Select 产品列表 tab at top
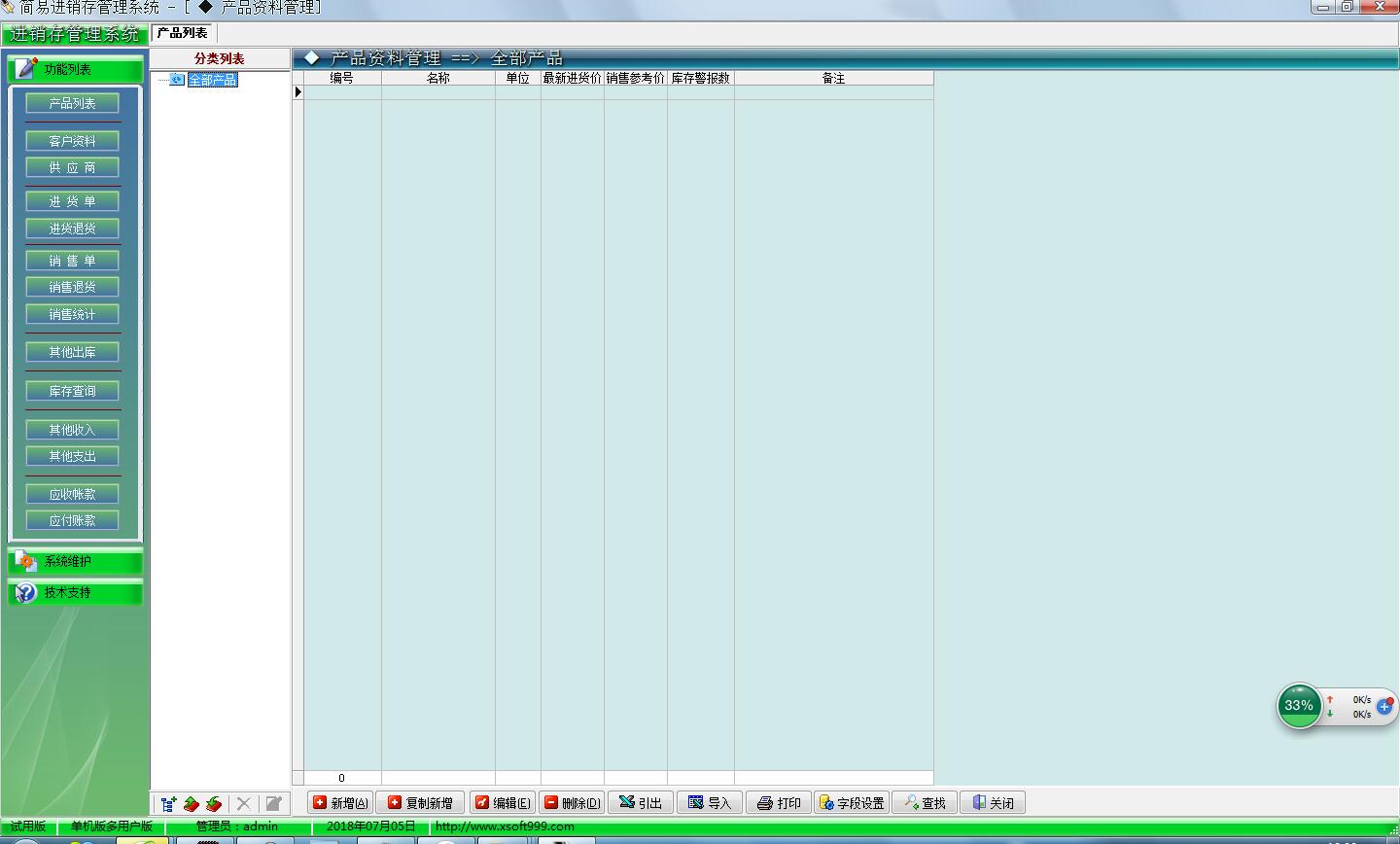1400x844 pixels. coord(183,33)
